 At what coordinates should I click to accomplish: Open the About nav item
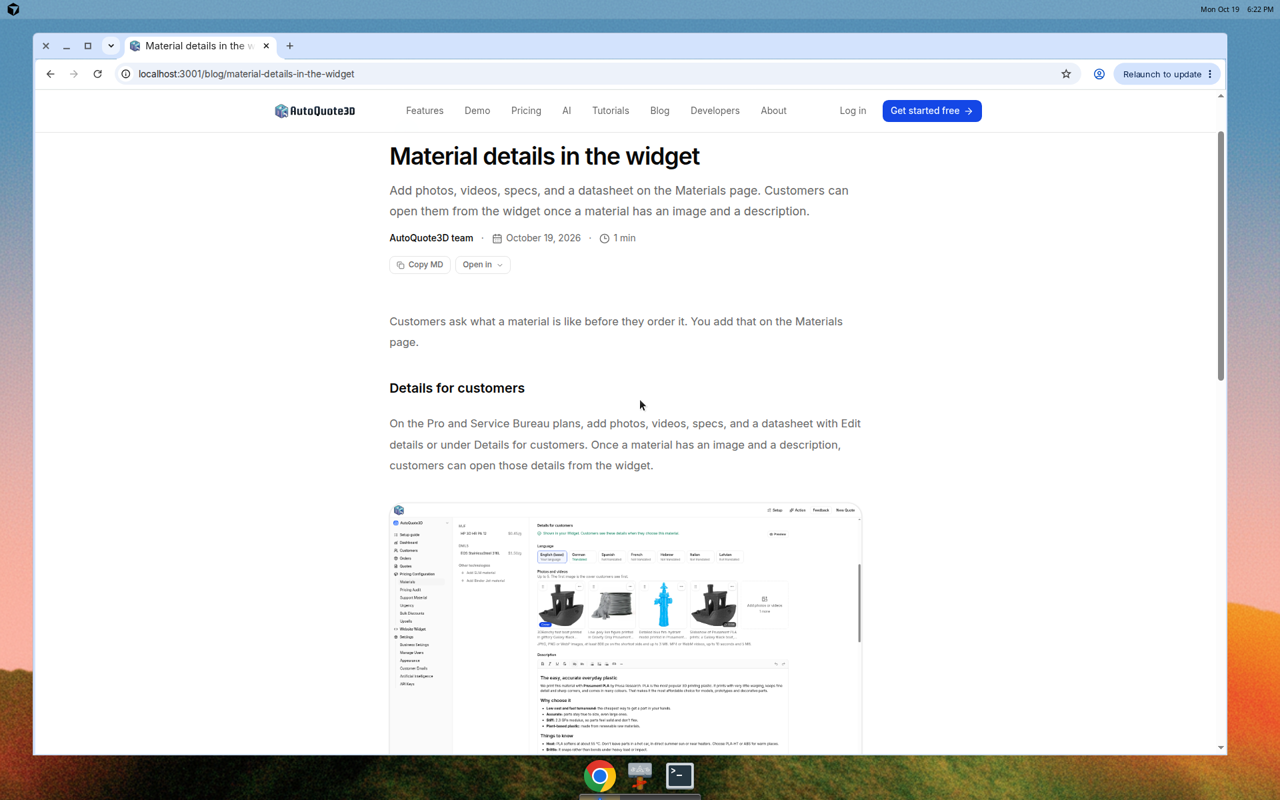pyautogui.click(x=773, y=111)
